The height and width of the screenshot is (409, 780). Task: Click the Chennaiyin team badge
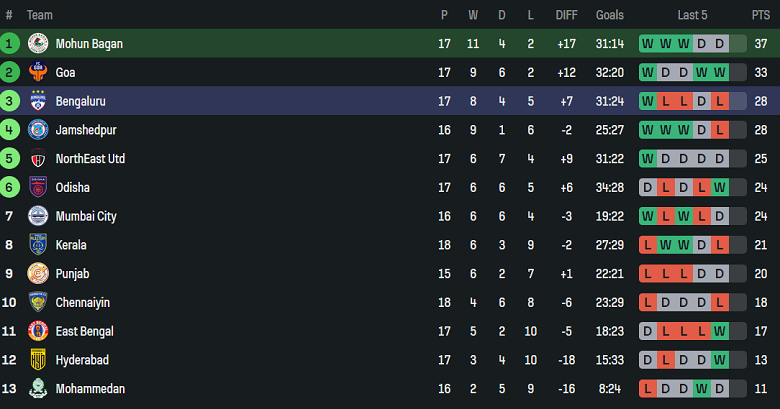[38, 302]
